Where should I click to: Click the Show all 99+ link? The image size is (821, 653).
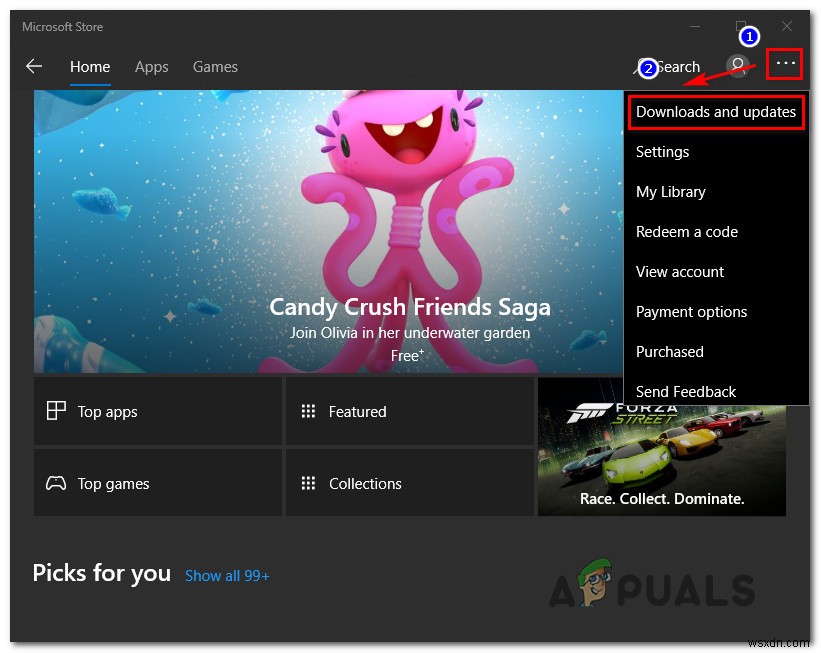click(x=227, y=575)
